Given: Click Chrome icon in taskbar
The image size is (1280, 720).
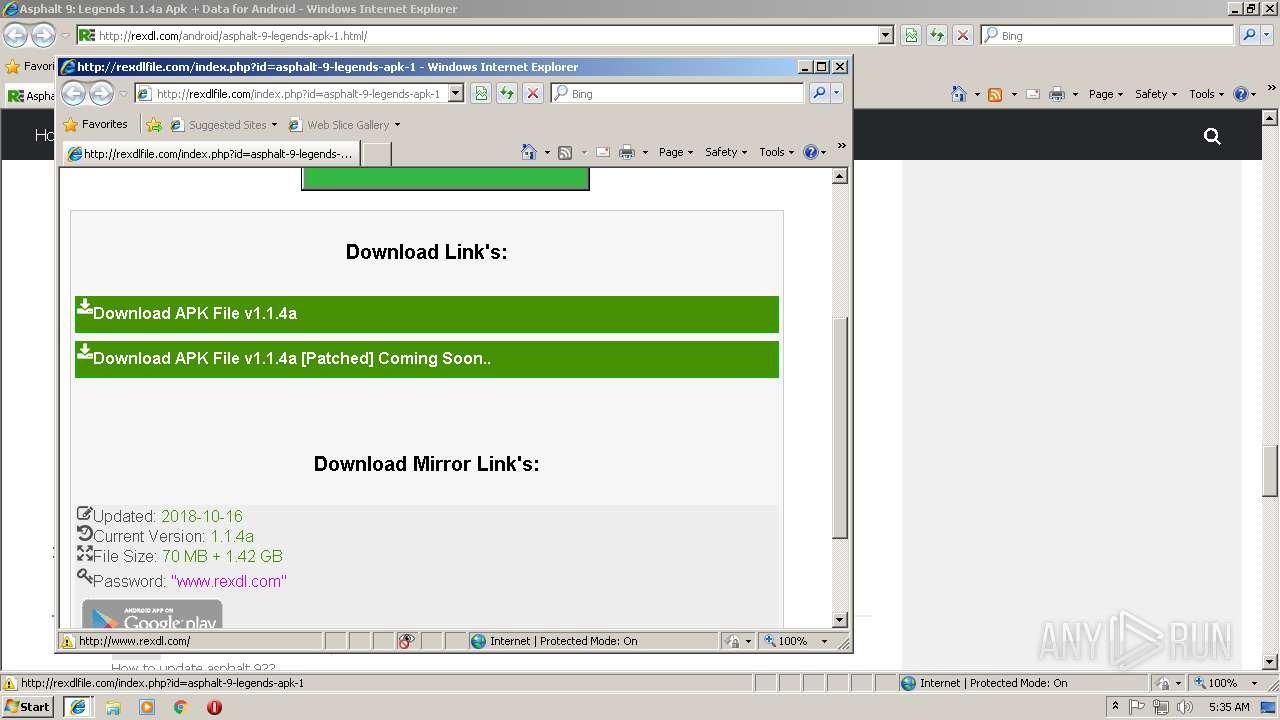Looking at the screenshot, I should tap(181, 707).
